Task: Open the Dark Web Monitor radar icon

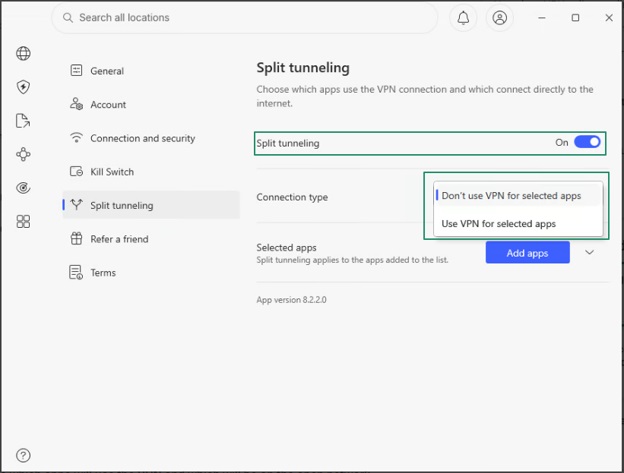Action: (x=23, y=188)
